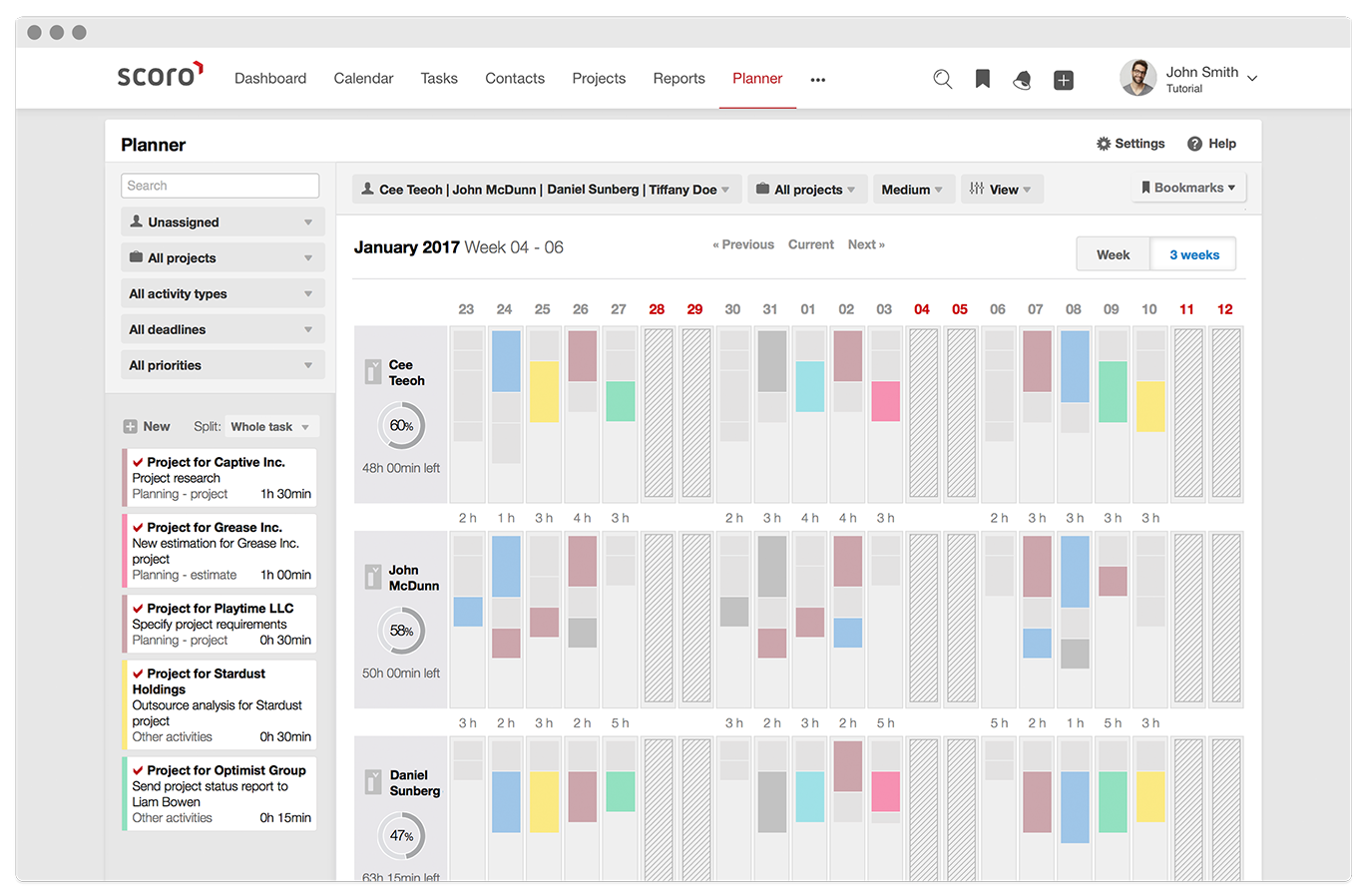Go to the Next weeks link
This screenshot has height=896, width=1363.
click(866, 244)
